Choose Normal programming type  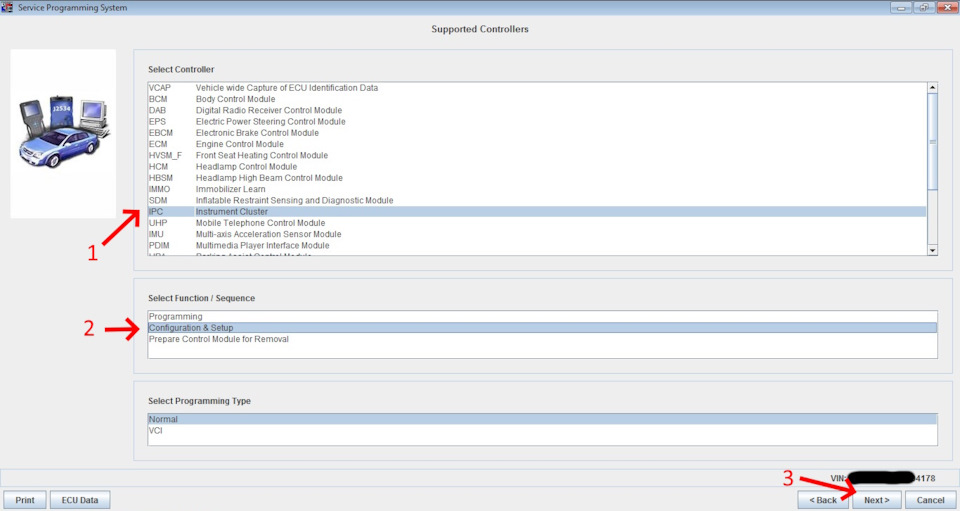[x=542, y=420]
